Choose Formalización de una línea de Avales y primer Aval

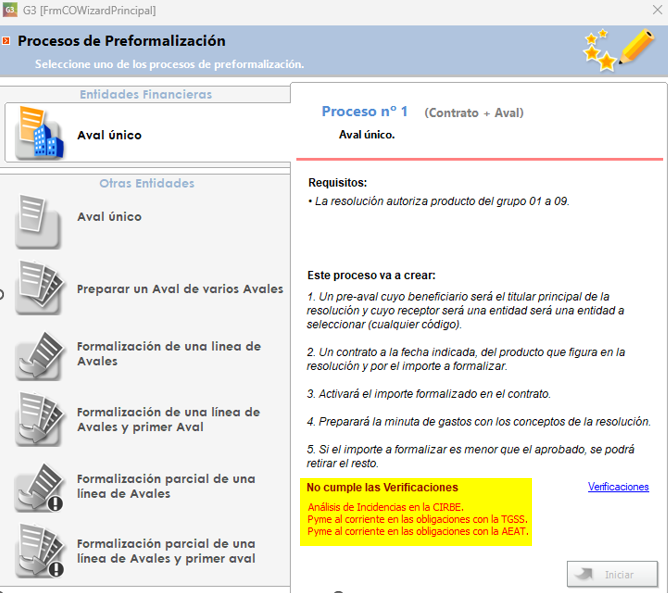tap(168, 420)
